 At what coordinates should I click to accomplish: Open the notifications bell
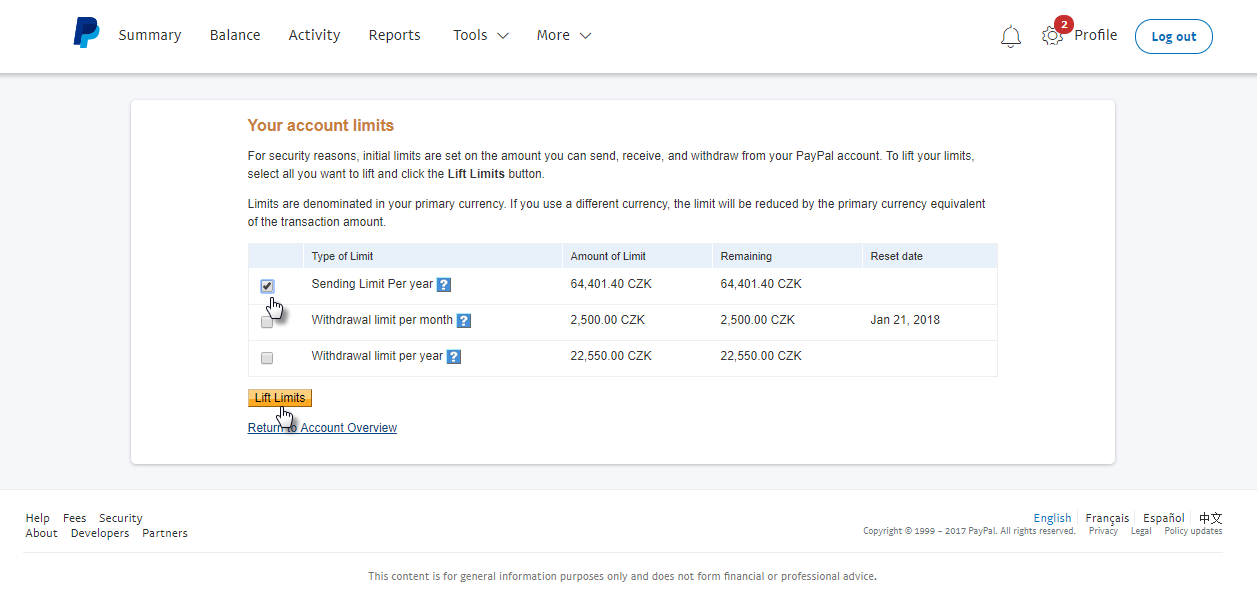coord(1010,35)
